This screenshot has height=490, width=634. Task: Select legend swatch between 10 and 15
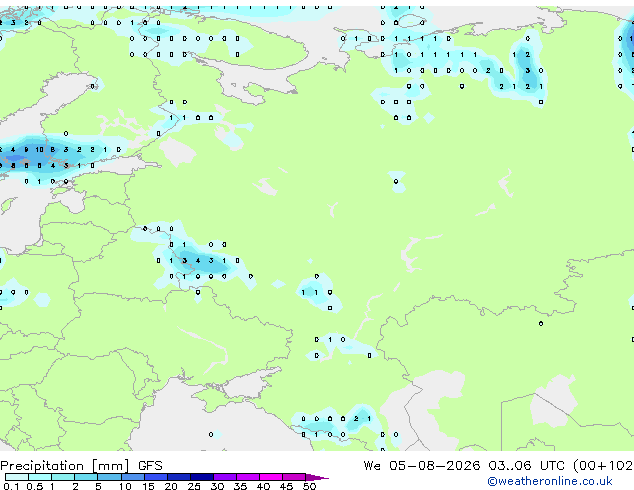point(133,477)
